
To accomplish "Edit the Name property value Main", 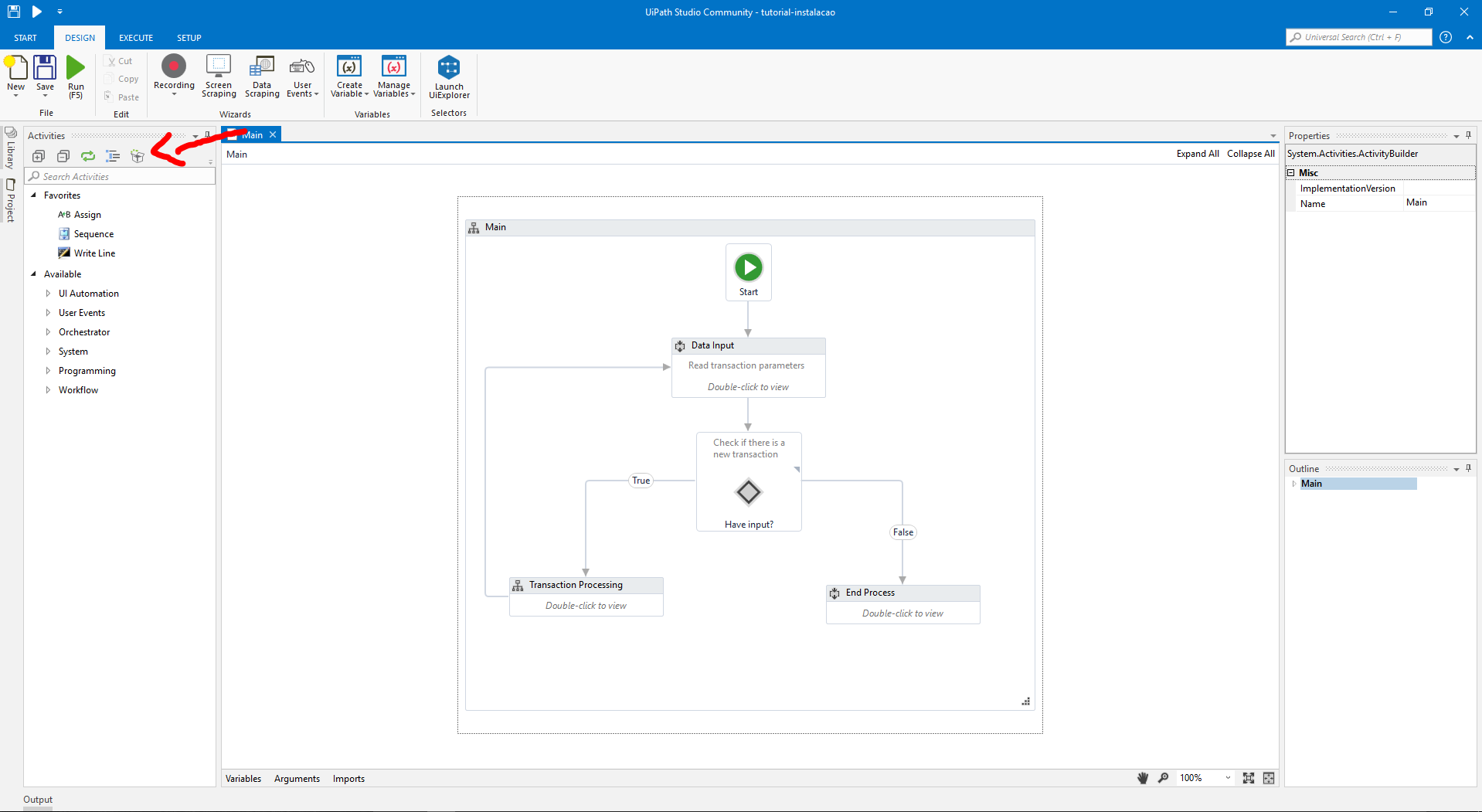I will point(1439,203).
